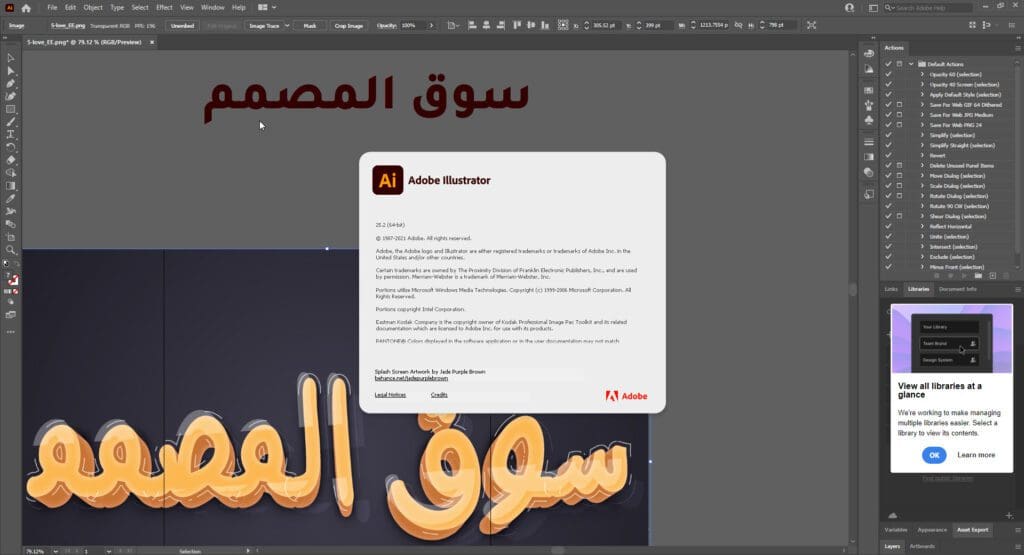Image resolution: width=1024 pixels, height=555 pixels.
Task: Switch to the Asset Export tab
Action: [x=972, y=530]
